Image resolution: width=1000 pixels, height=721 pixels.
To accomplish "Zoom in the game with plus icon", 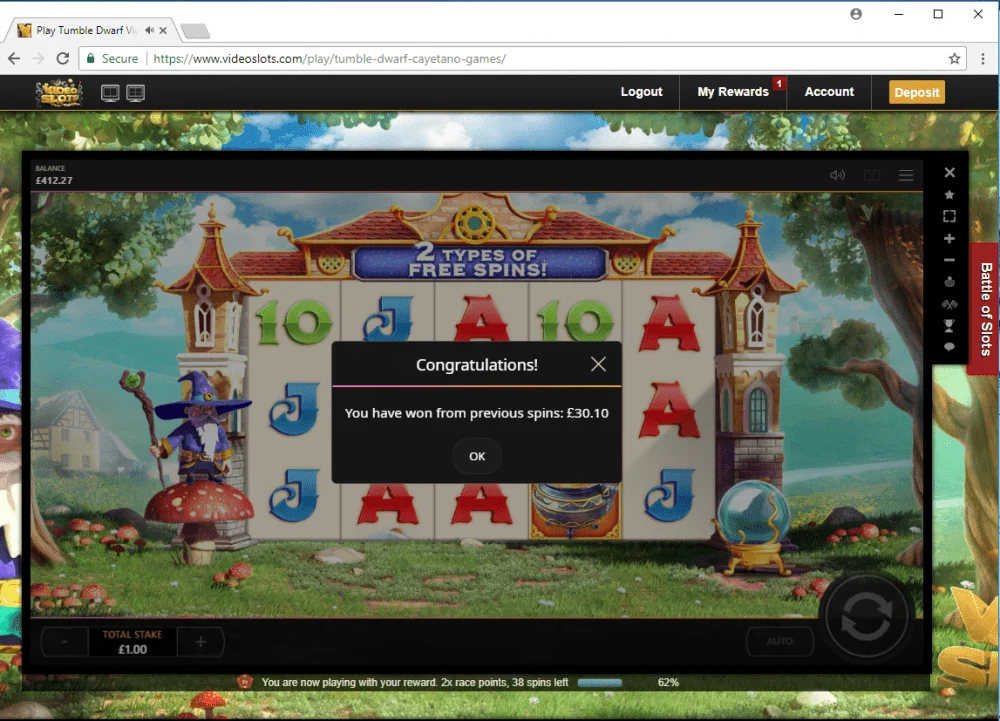I will [950, 238].
